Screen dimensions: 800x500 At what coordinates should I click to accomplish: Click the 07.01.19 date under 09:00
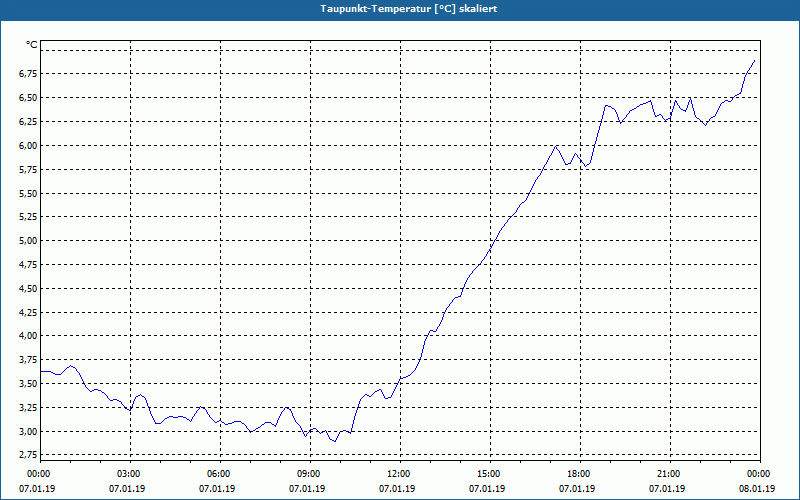tap(307, 489)
